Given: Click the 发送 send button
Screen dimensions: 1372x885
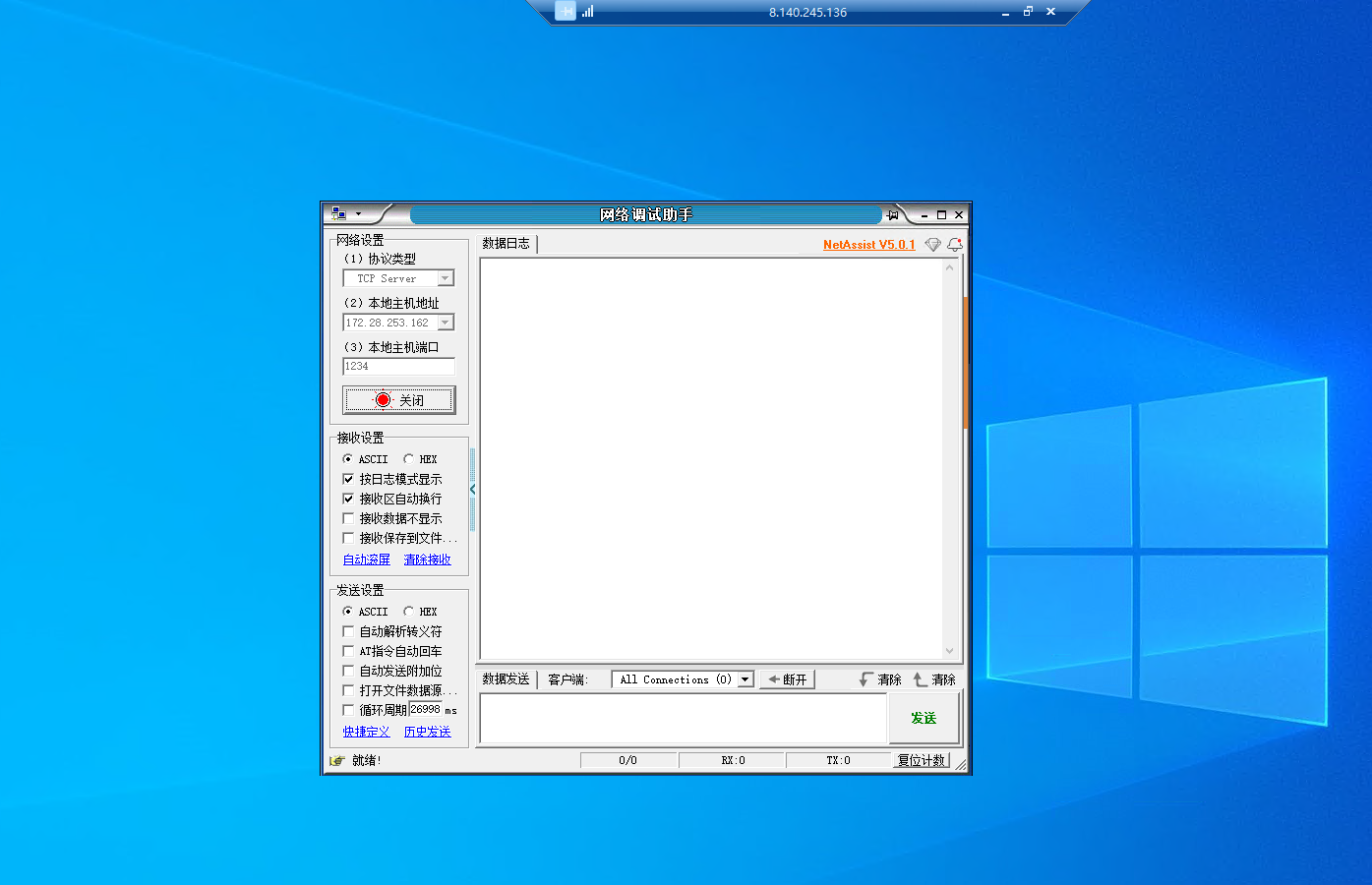Looking at the screenshot, I should [x=924, y=718].
